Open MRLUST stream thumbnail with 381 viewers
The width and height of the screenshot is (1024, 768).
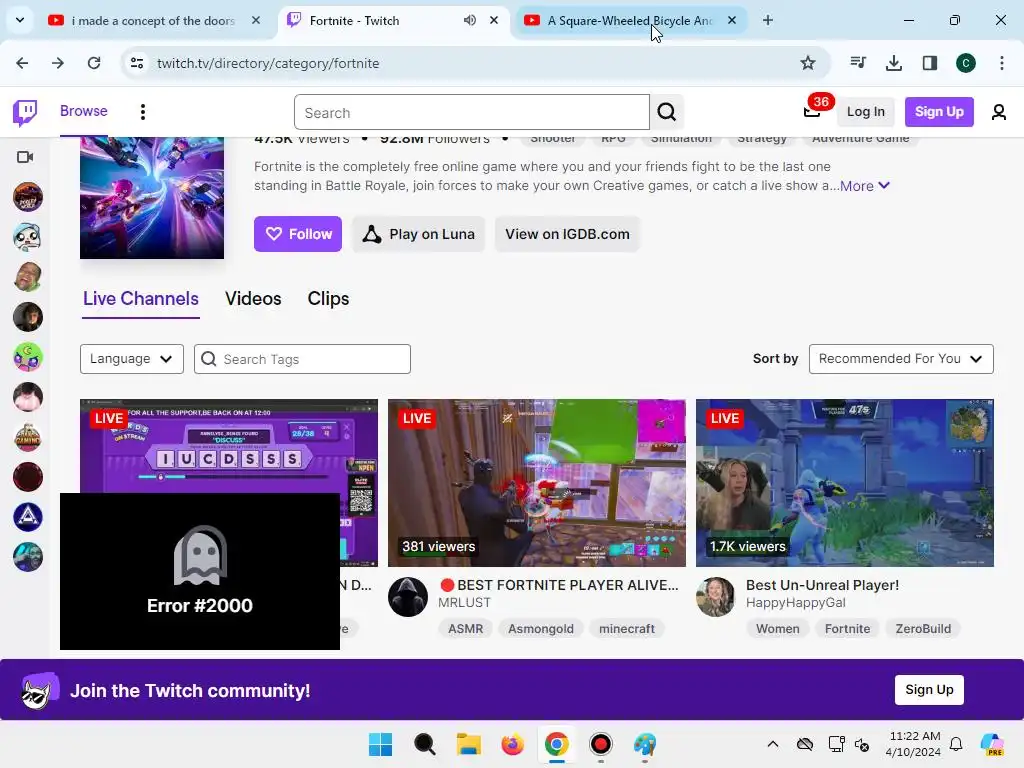pos(537,483)
